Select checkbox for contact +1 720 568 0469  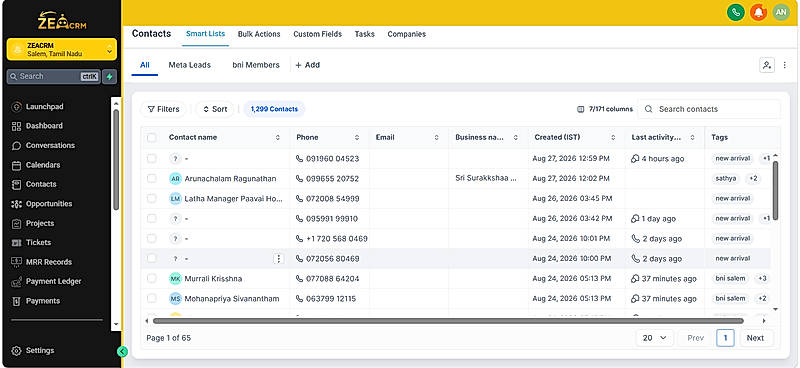152,238
